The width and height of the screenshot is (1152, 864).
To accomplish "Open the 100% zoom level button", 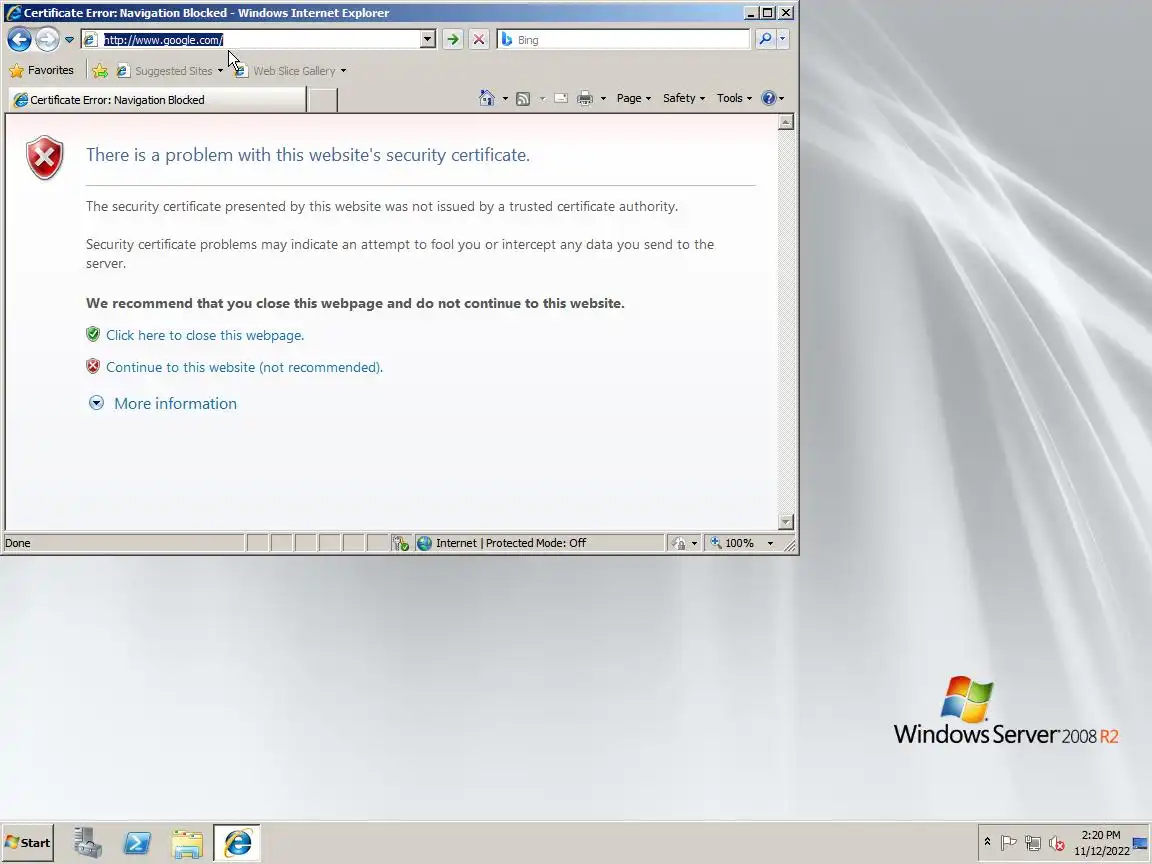I will pyautogui.click(x=732, y=543).
